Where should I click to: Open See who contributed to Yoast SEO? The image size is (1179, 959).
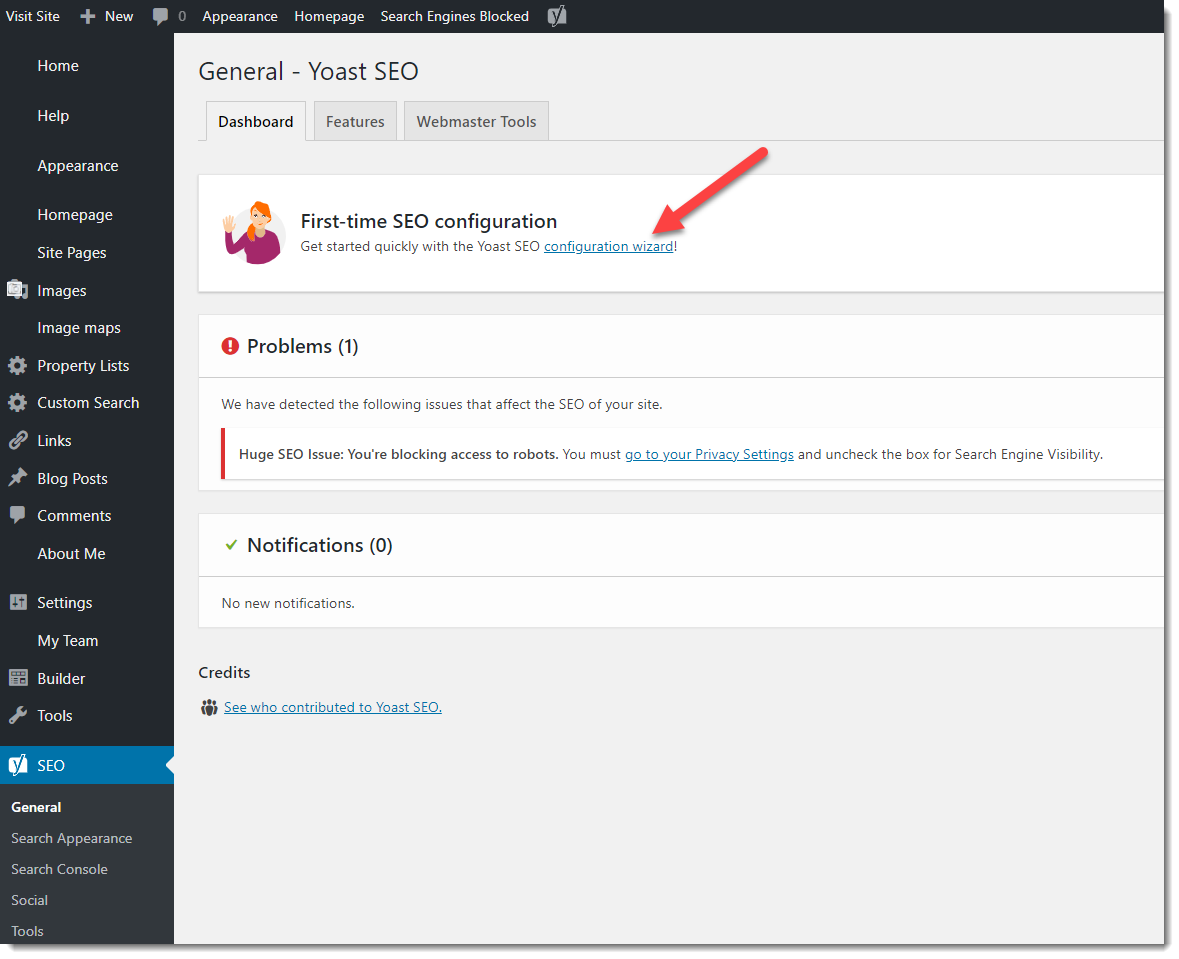pos(332,707)
